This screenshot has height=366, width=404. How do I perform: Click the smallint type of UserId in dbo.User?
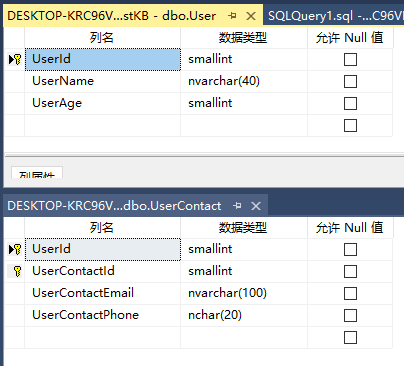tap(244, 59)
